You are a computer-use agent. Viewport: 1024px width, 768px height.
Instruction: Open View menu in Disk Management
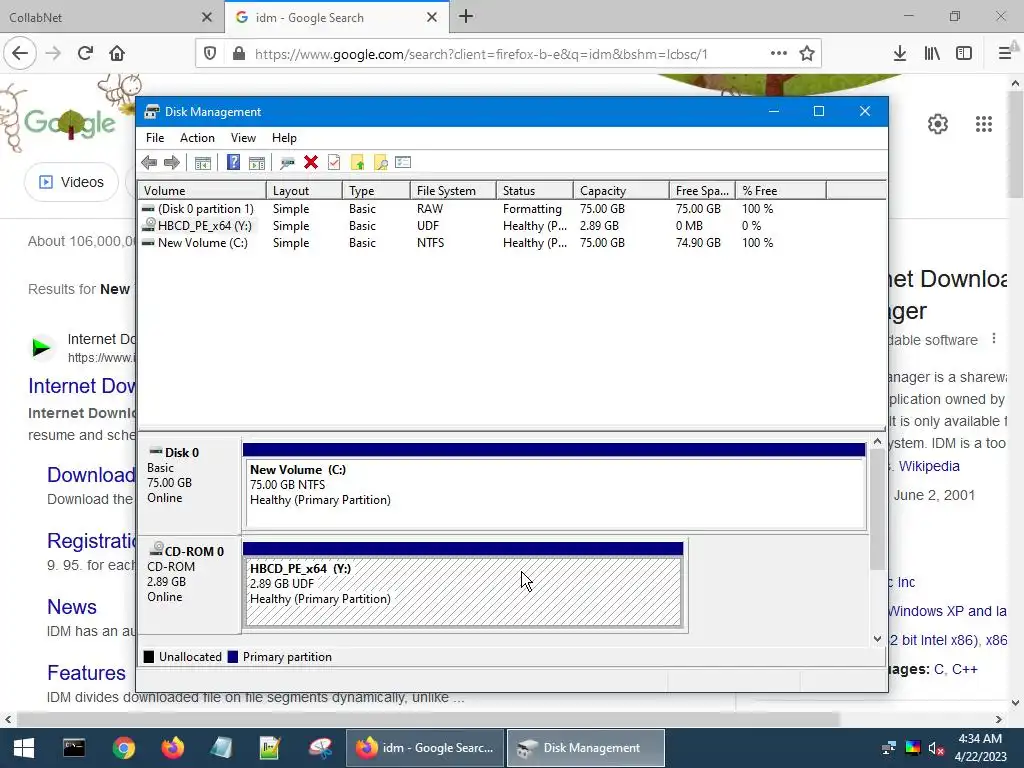pyautogui.click(x=243, y=138)
